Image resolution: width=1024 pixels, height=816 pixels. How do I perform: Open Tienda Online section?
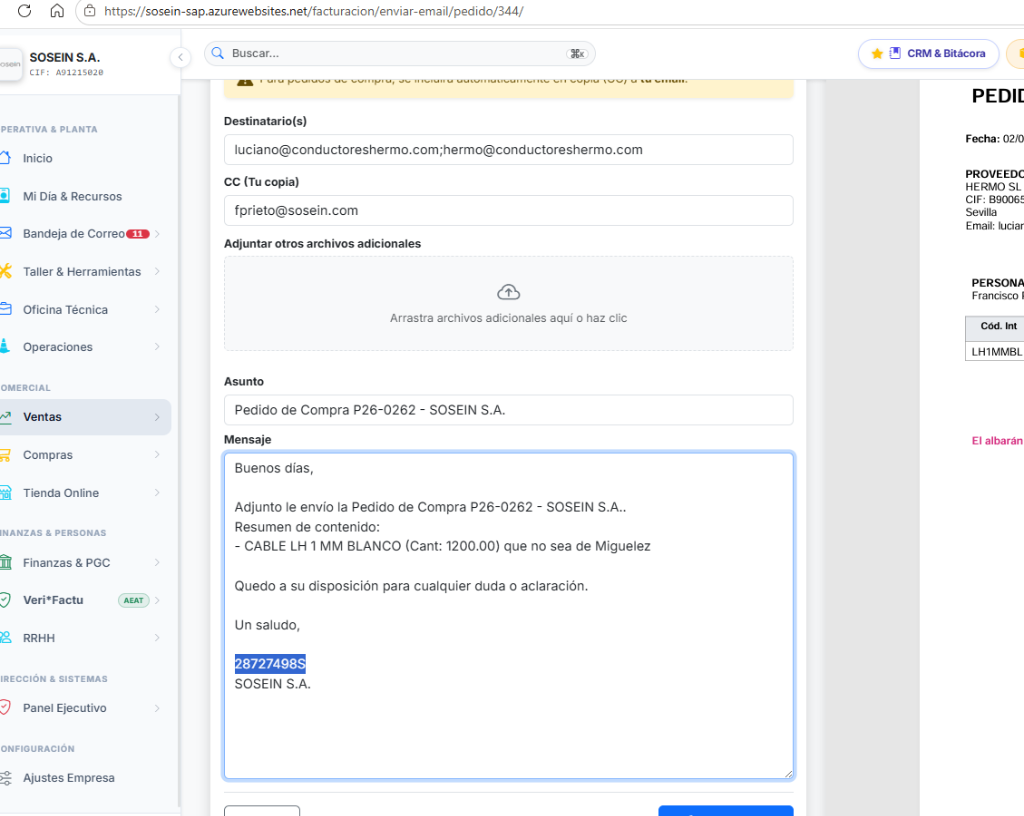pos(86,493)
